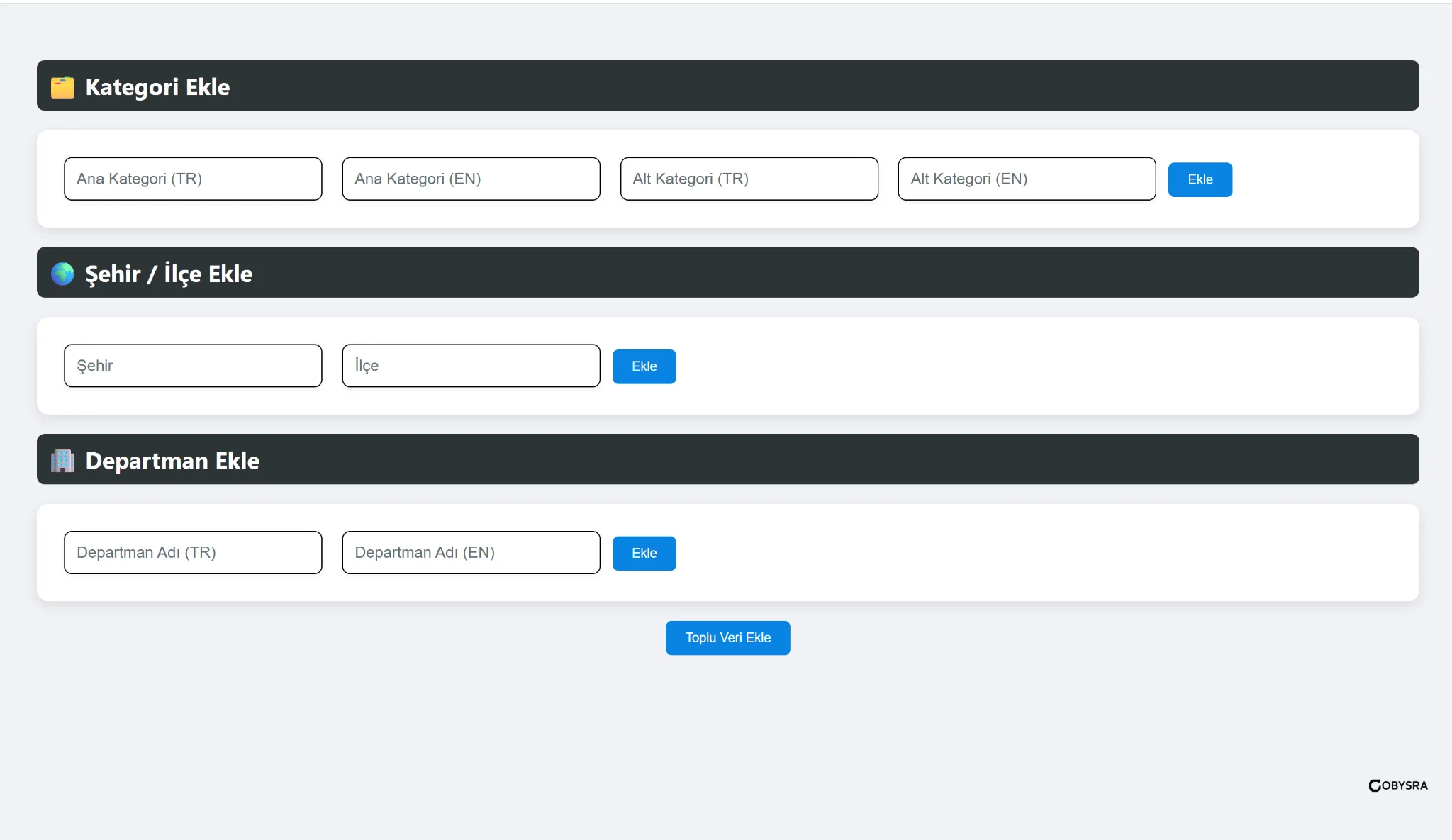1452x840 pixels.
Task: Click the Departman Ekle header title
Action: tap(172, 461)
